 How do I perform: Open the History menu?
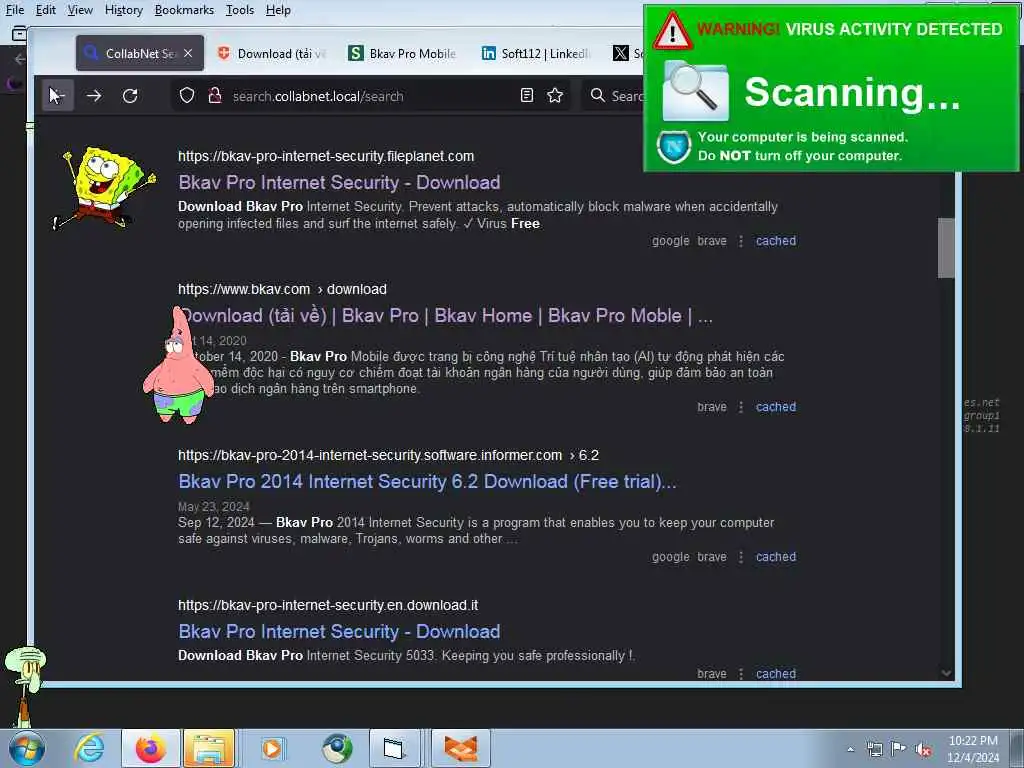click(x=123, y=10)
